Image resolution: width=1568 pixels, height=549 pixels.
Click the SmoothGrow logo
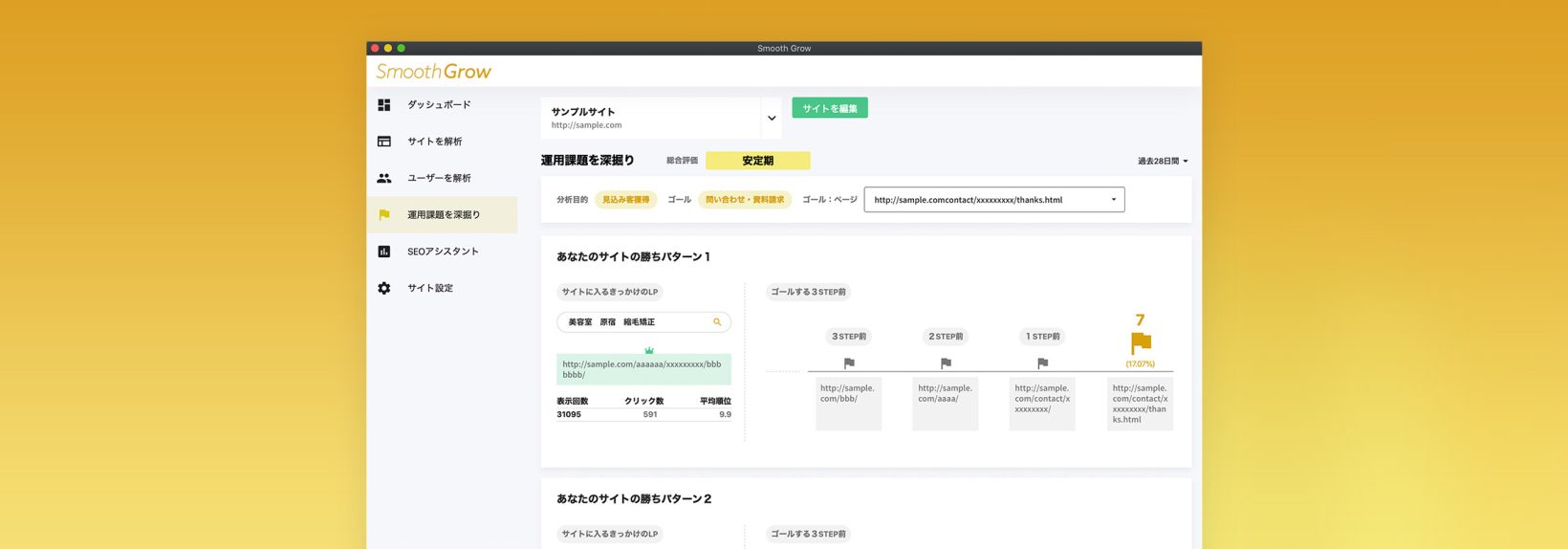point(433,72)
